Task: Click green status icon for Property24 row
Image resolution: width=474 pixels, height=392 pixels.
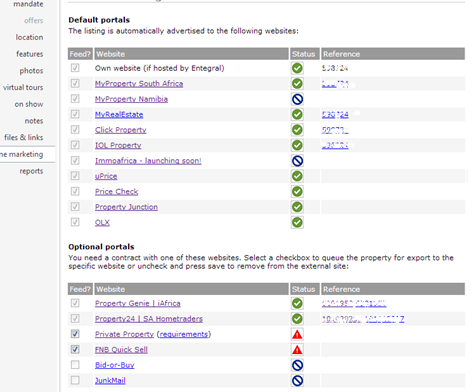Action: pyautogui.click(x=297, y=319)
